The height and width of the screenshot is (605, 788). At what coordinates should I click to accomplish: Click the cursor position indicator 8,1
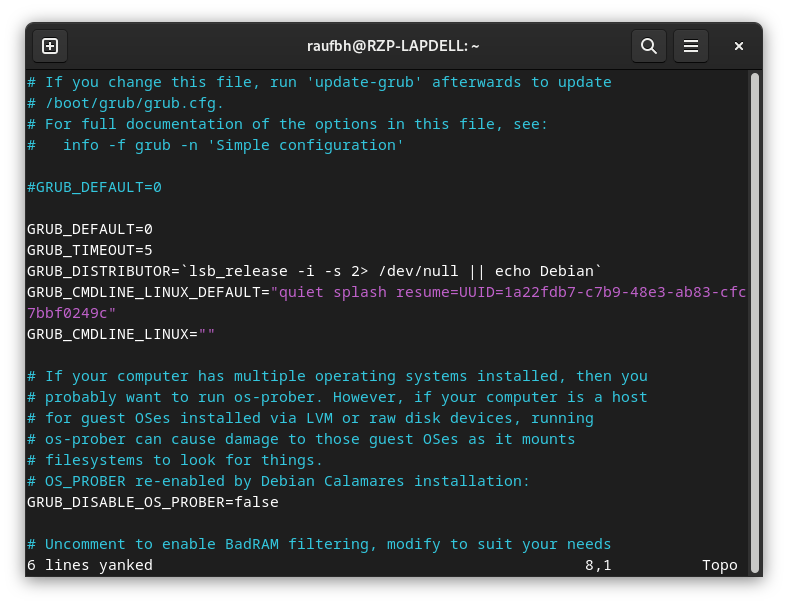pyautogui.click(x=598, y=565)
